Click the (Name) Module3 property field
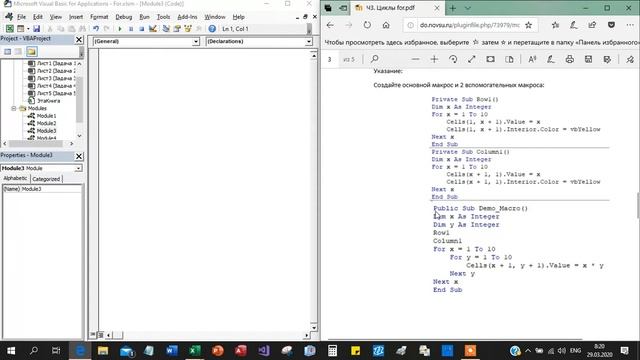The width and height of the screenshot is (640, 360). pos(42,189)
